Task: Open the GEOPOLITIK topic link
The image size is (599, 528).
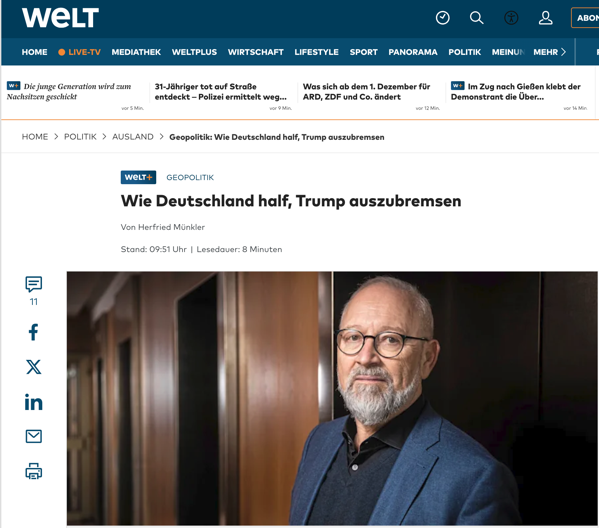Action: [190, 177]
